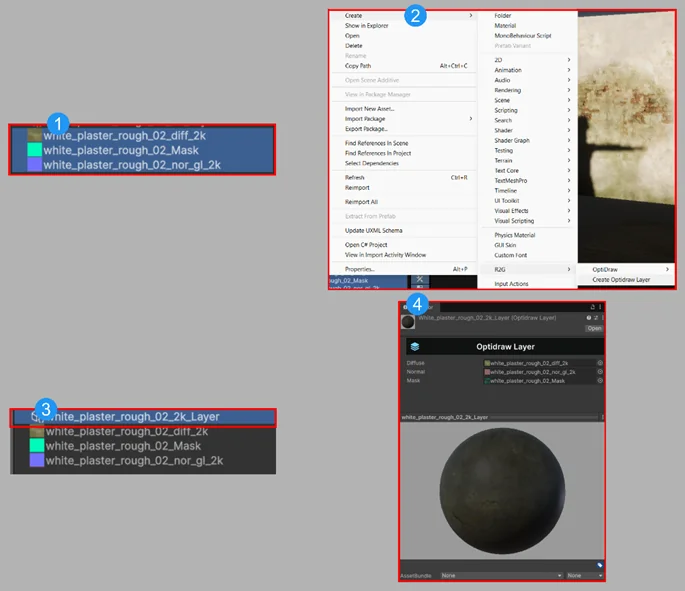Expand the Audio submenu
Viewport: 685px width, 591px height.
(x=528, y=80)
